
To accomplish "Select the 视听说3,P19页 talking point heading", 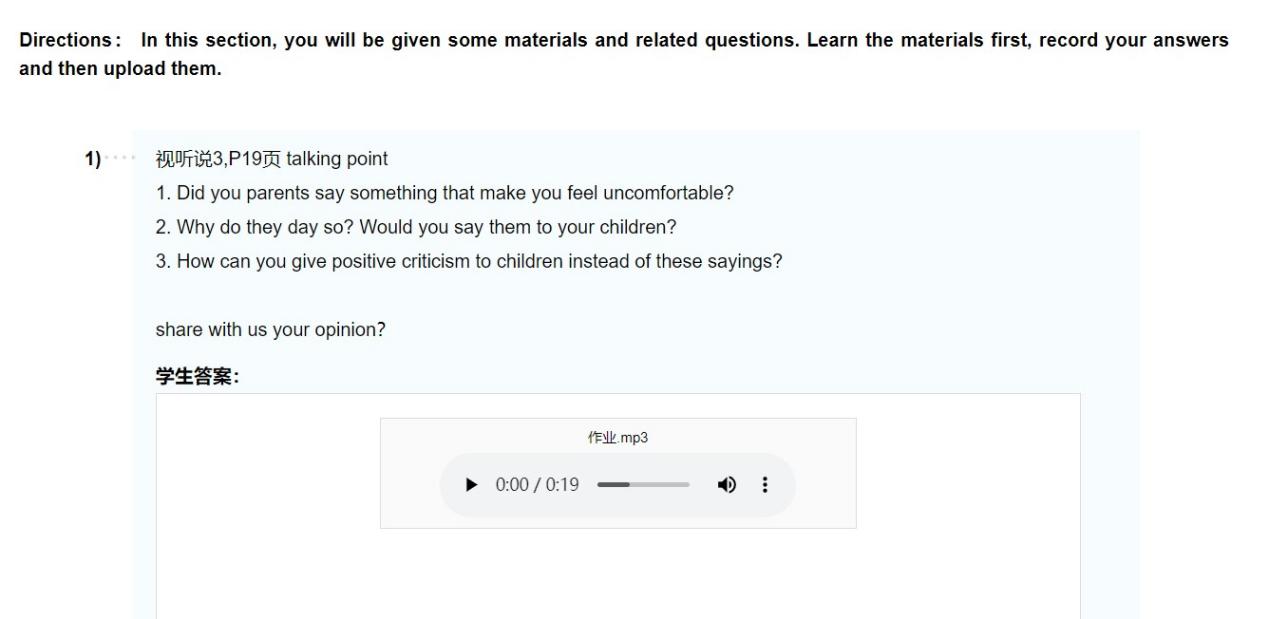I will click(271, 159).
